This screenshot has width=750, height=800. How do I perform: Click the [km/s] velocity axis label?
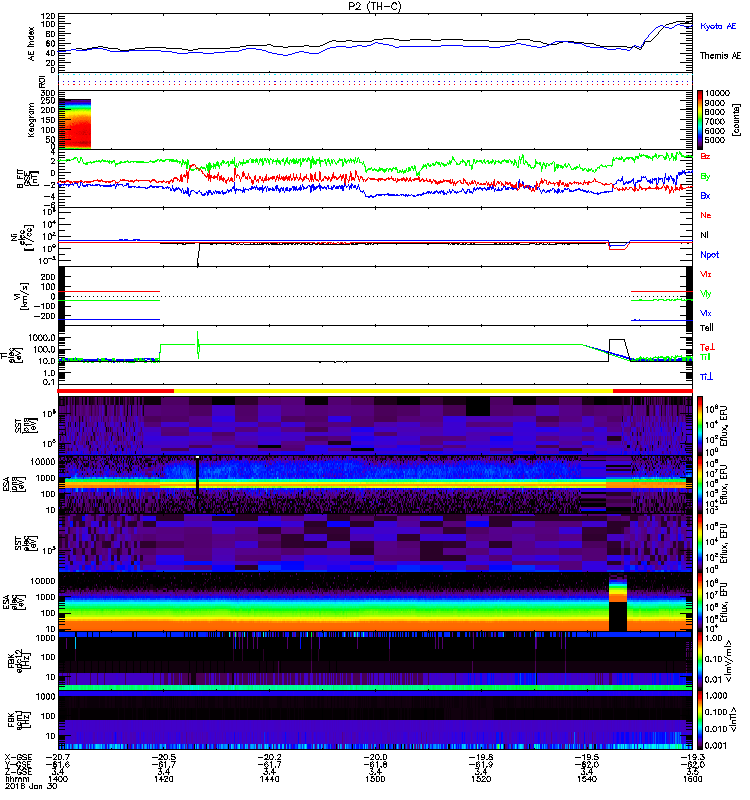24,297
